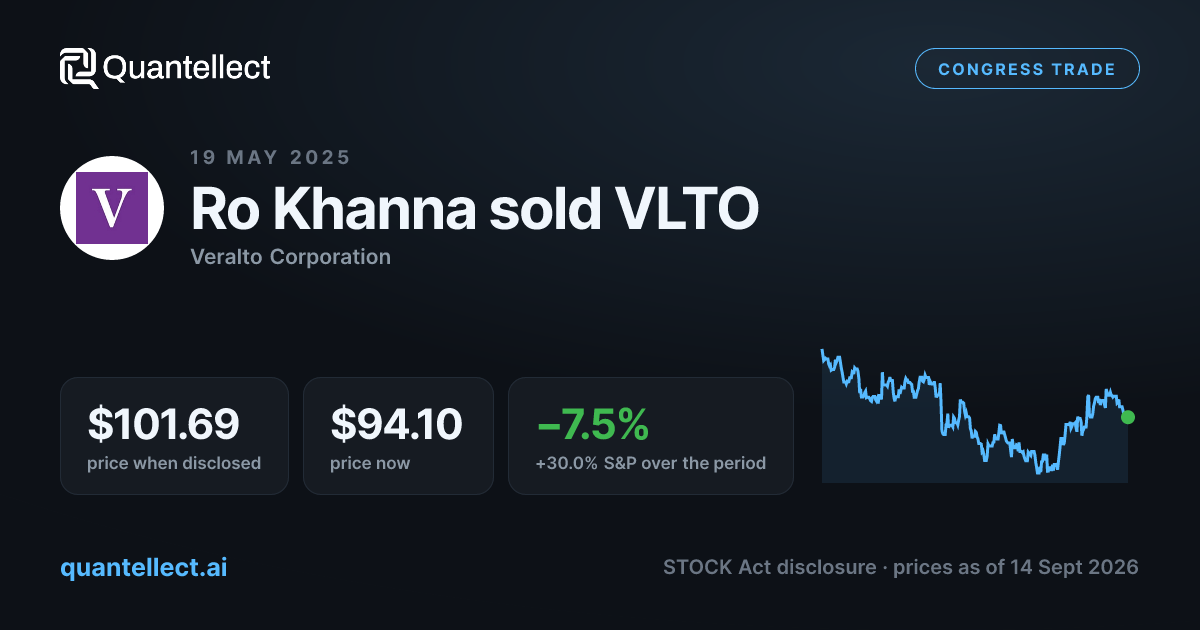Click the price when disclosed caption

point(174,463)
